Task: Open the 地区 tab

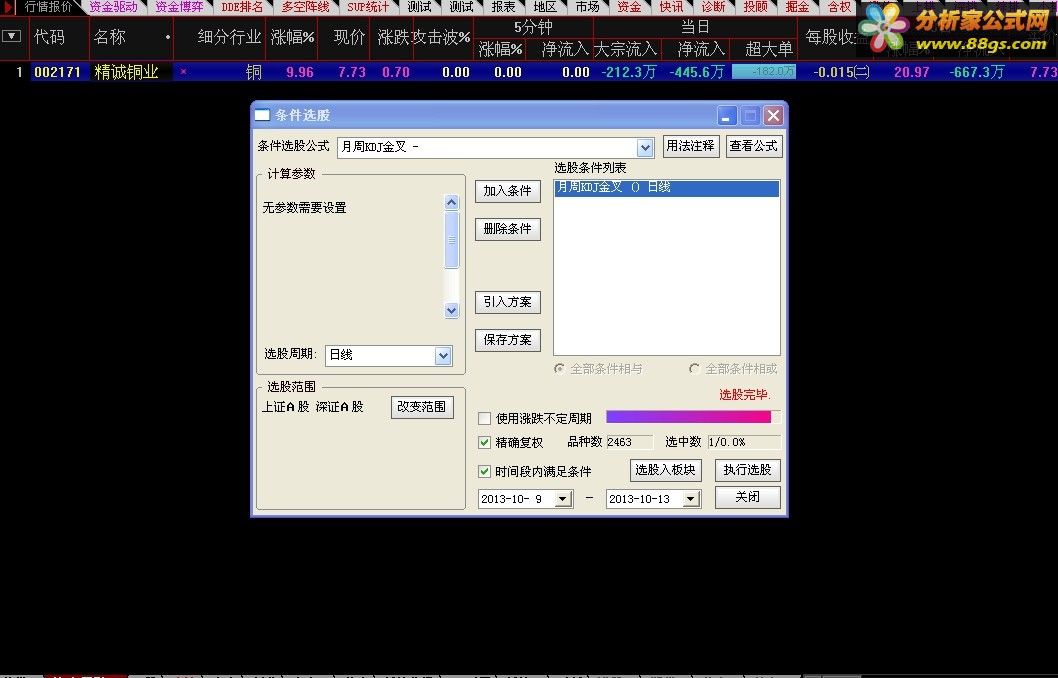Action: tap(545, 7)
